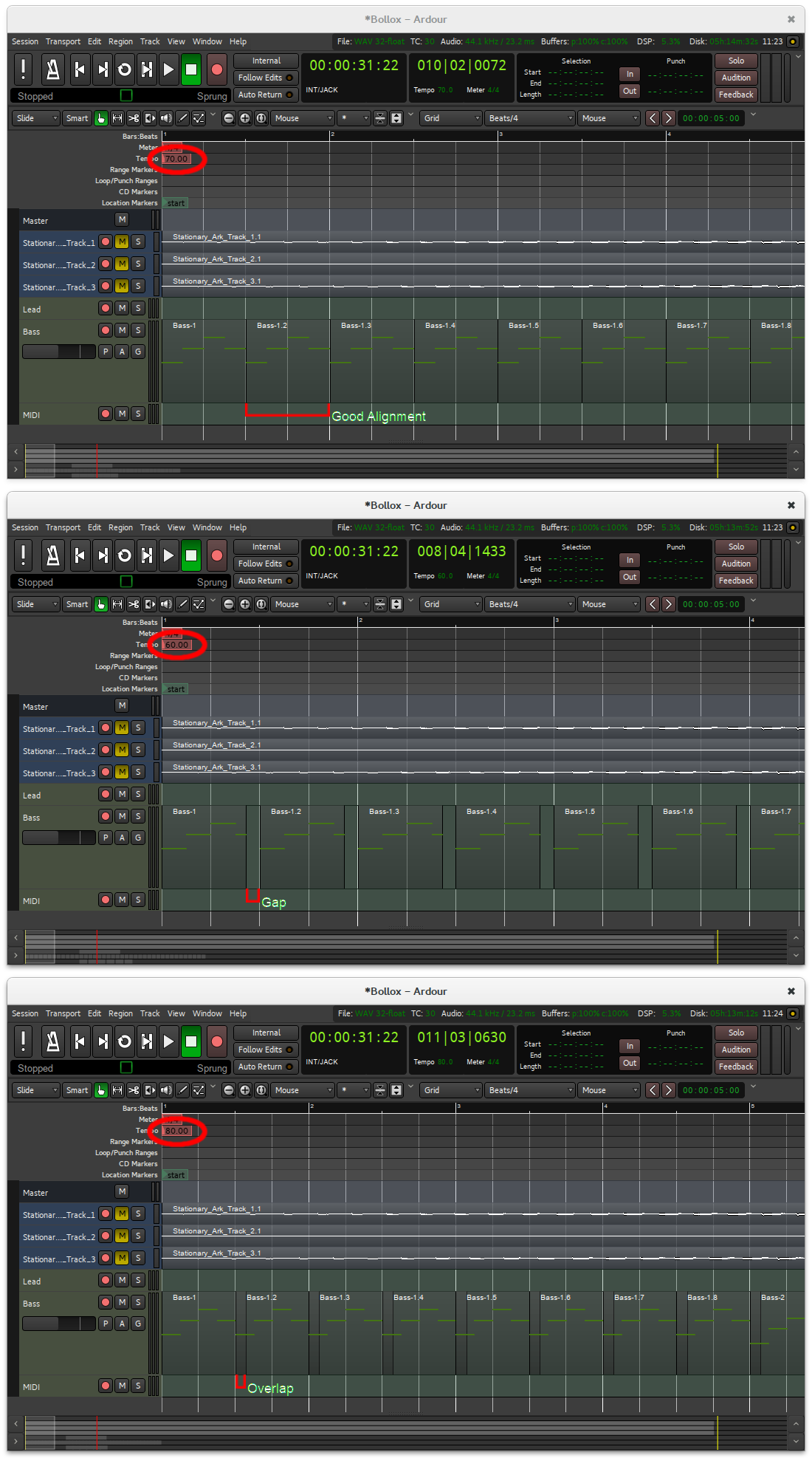
Task: Adjust the Bass track fader in the tempo 80 window
Action: click(x=58, y=1324)
